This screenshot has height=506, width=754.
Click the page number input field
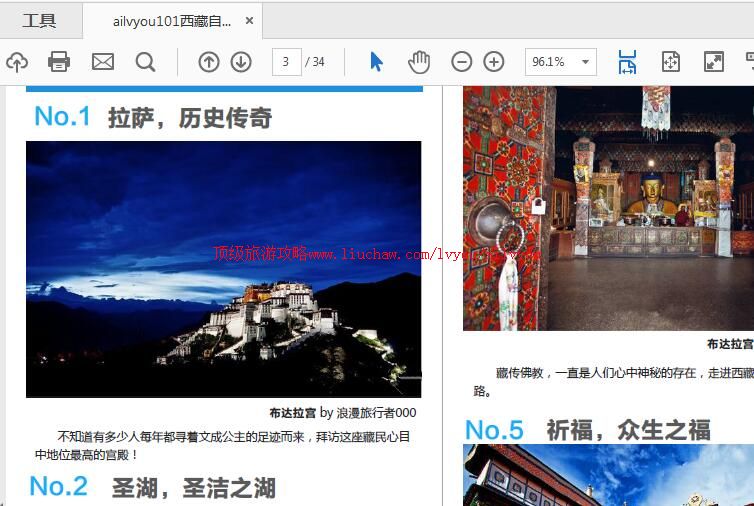tap(286, 62)
